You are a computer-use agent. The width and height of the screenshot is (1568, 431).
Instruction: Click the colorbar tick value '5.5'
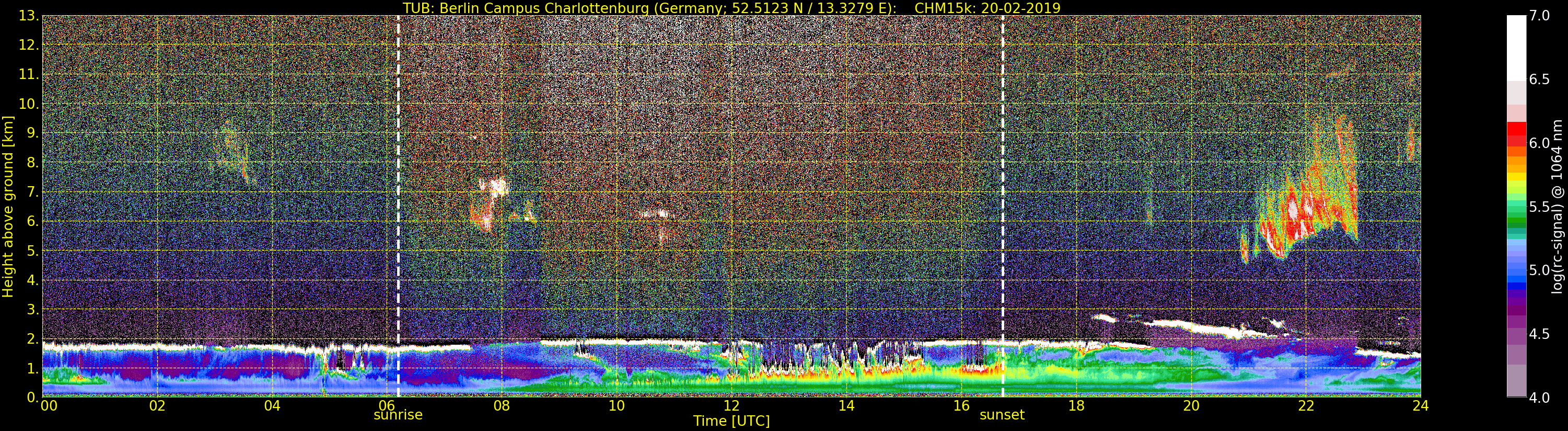[1540, 207]
